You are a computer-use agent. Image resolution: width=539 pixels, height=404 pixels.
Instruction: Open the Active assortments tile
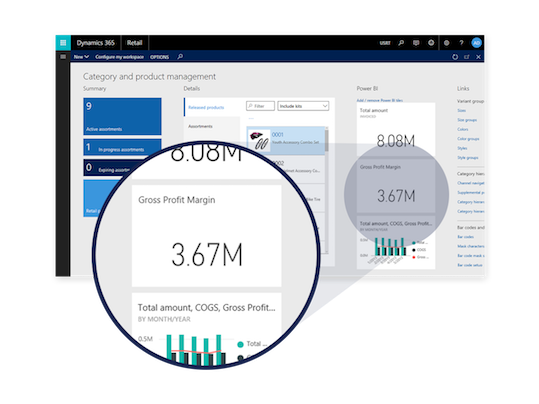click(x=122, y=116)
